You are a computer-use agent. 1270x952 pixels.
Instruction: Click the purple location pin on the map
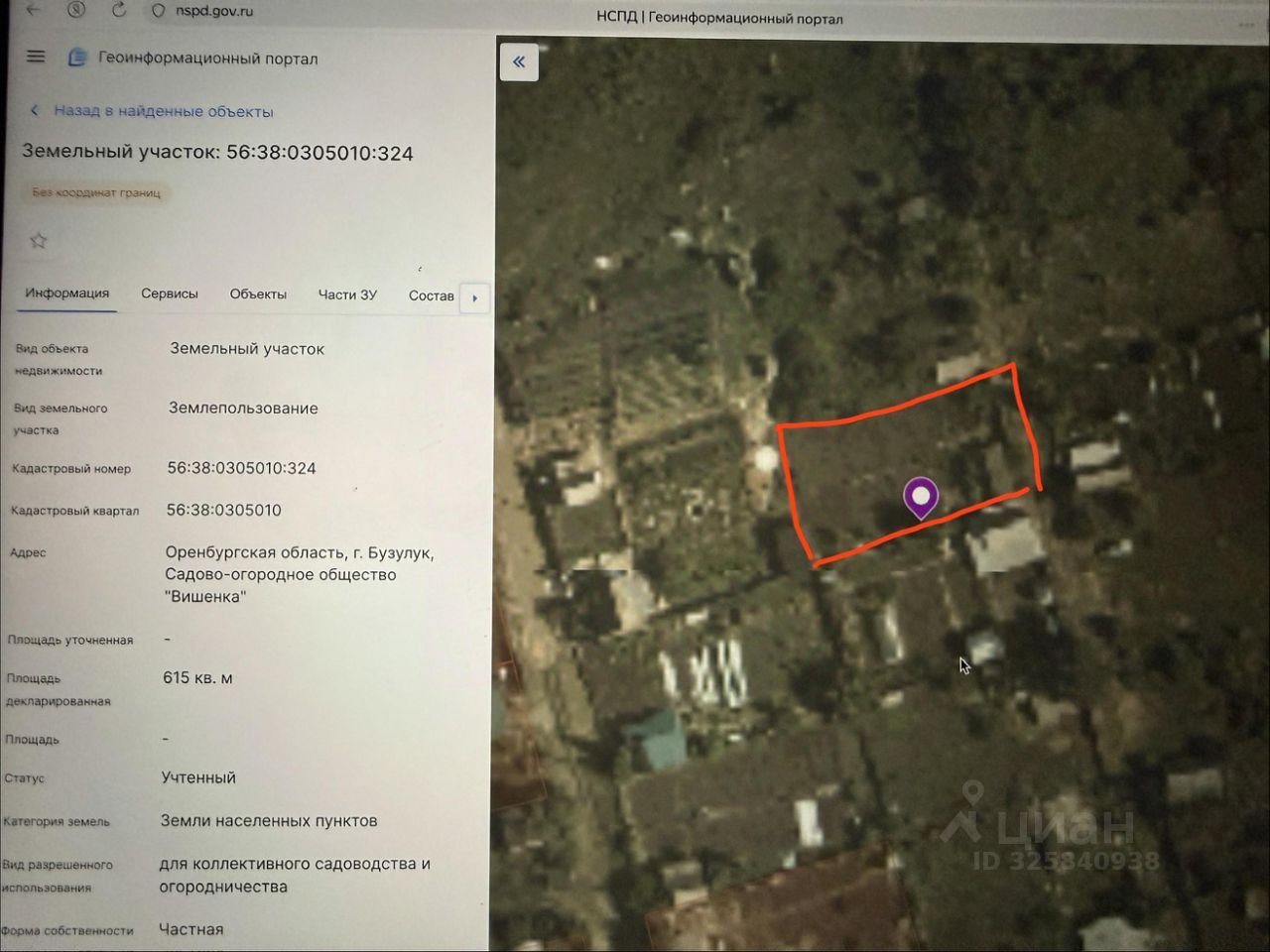click(x=921, y=498)
